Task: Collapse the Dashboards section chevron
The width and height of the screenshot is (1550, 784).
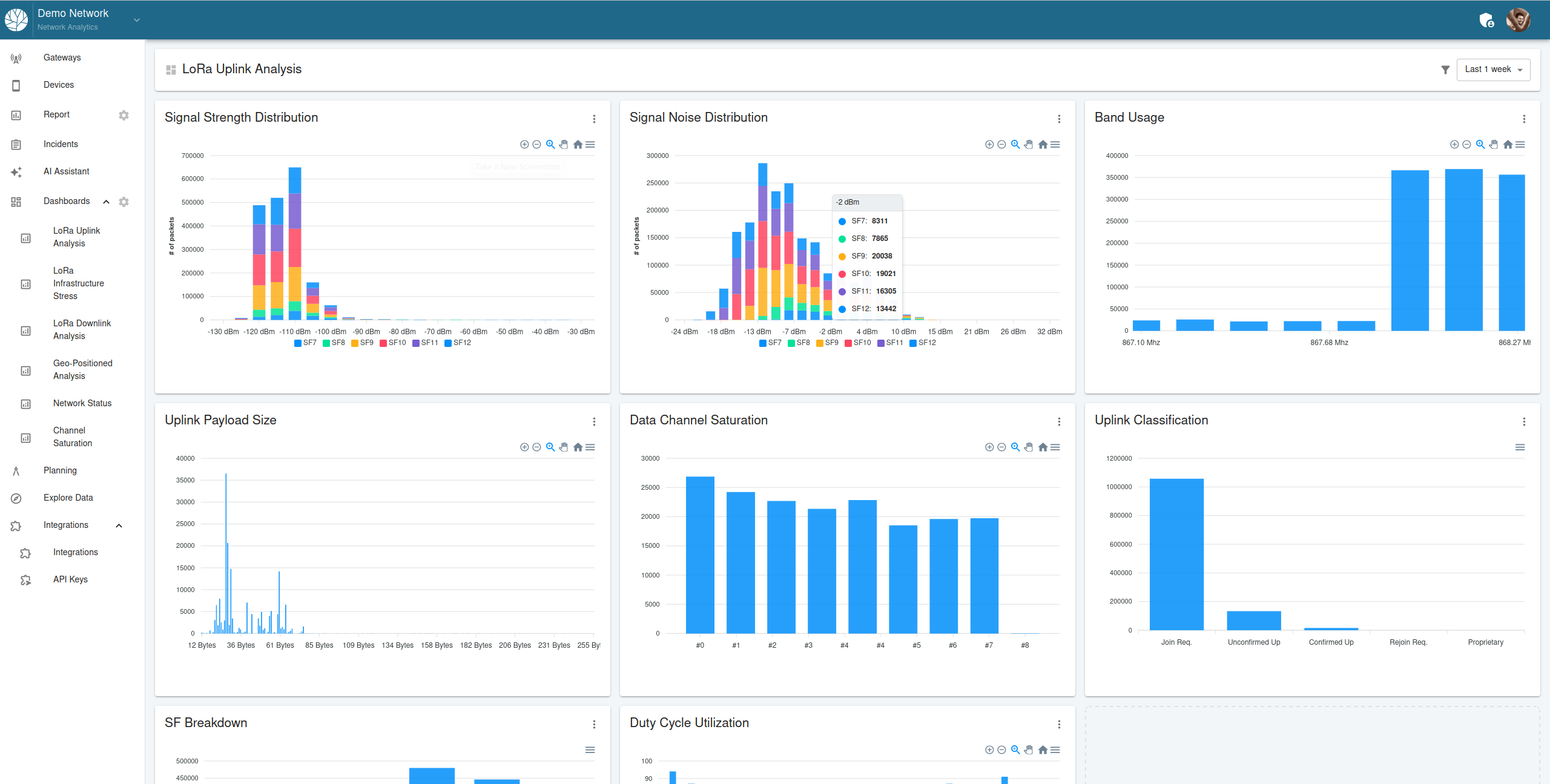Action: [x=106, y=202]
